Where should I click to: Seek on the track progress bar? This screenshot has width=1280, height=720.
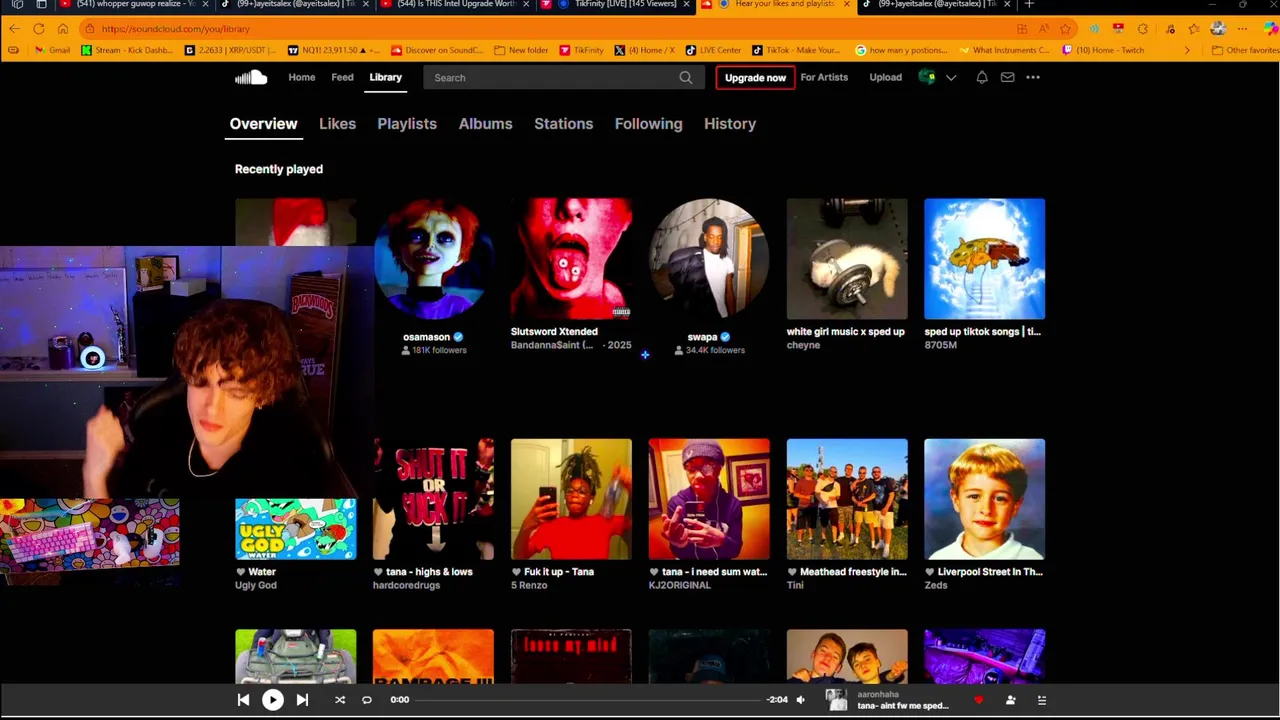click(x=589, y=700)
